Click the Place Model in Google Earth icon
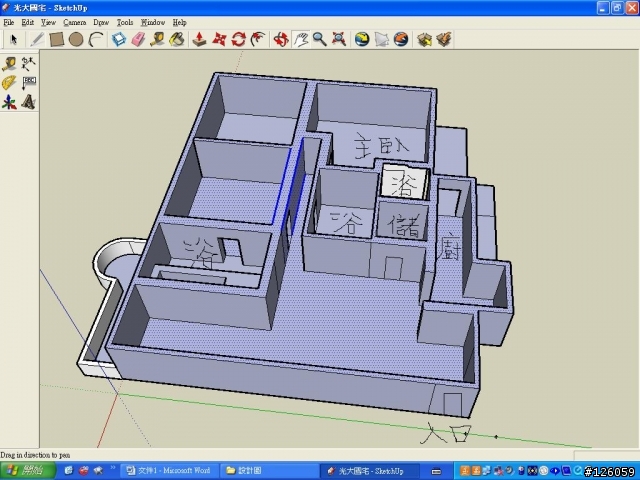 (401, 40)
